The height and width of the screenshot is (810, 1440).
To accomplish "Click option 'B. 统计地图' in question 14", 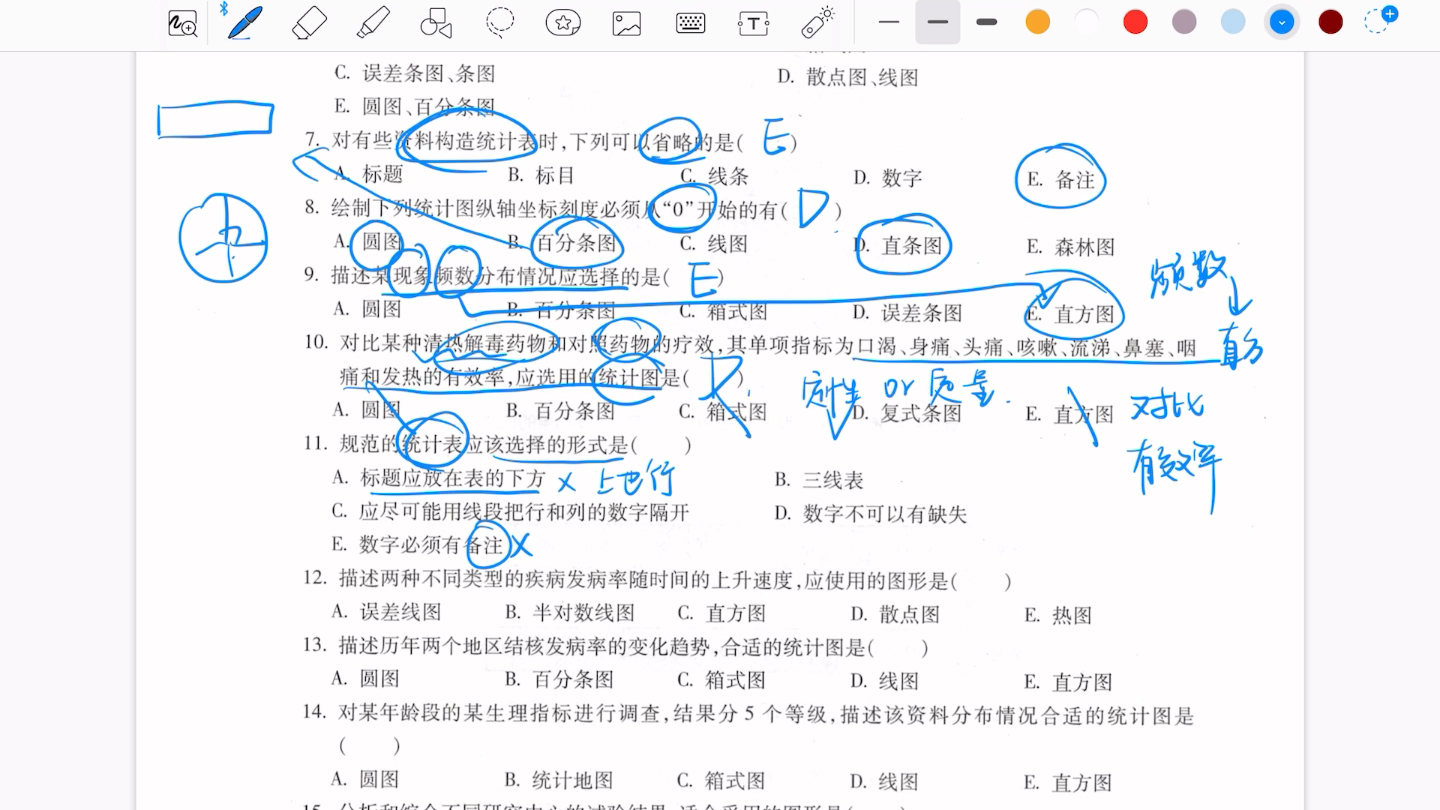I will 559,780.
